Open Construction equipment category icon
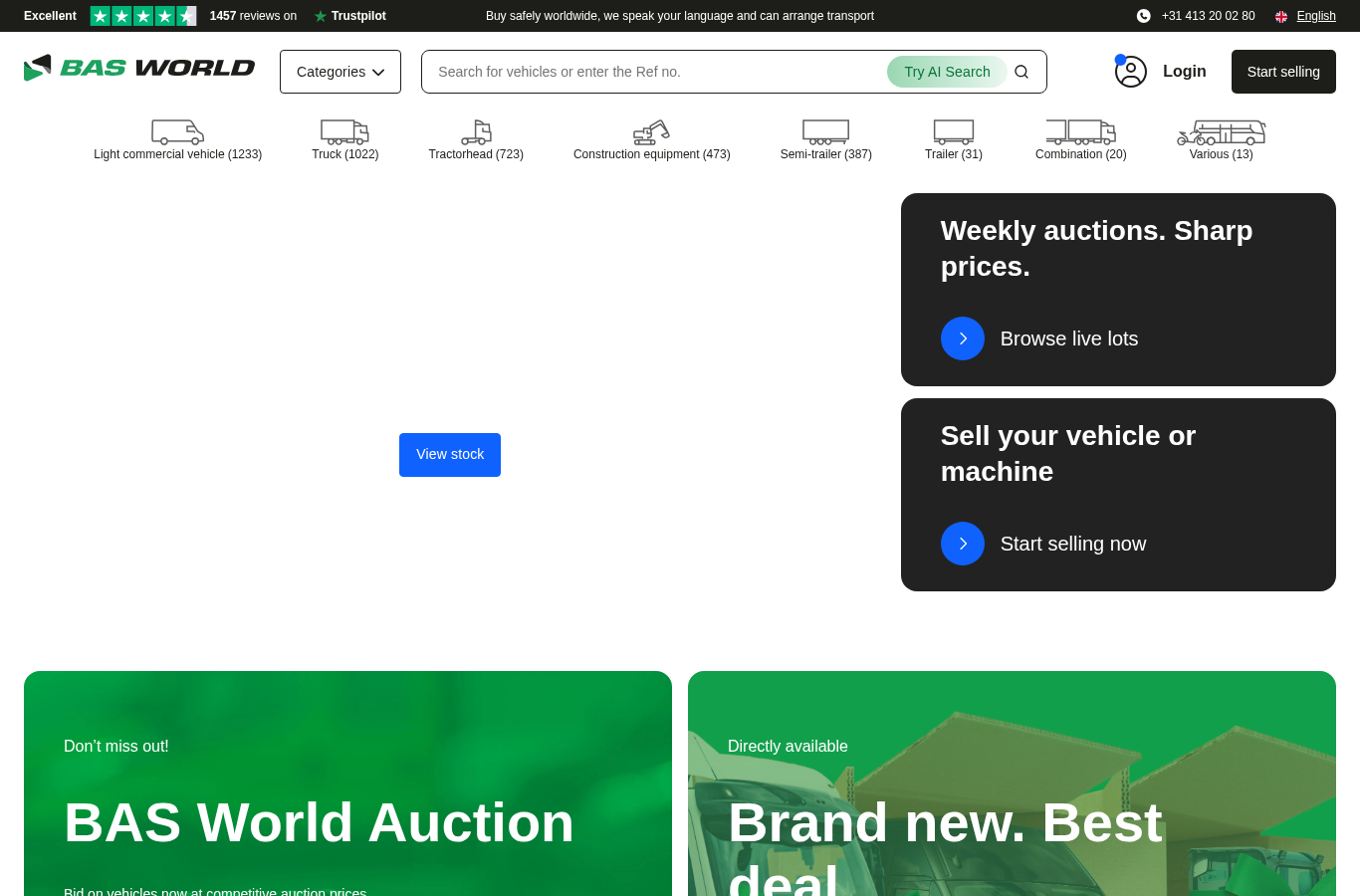The image size is (1360, 896). point(651,132)
